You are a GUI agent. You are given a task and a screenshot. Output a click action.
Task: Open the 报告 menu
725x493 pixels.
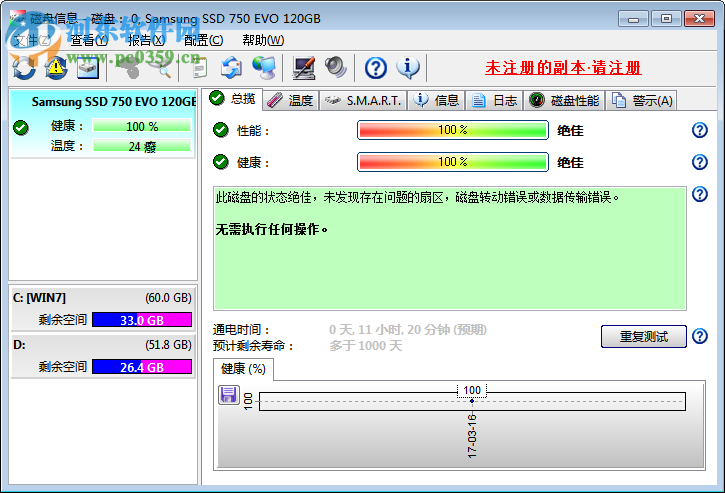click(x=146, y=41)
